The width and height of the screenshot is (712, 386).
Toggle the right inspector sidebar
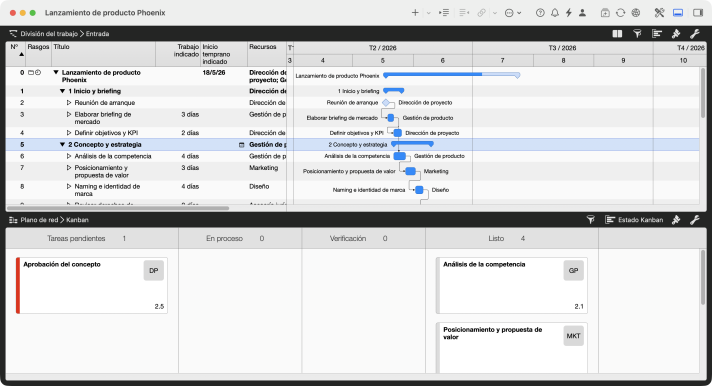[698, 13]
